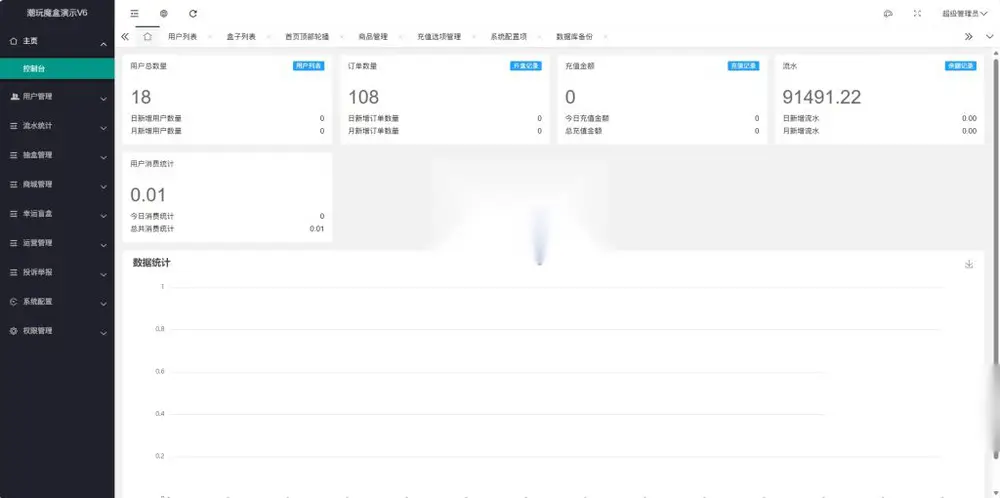Open the tab options dropdown arrow
1000x498 pixels.
(x=990, y=36)
